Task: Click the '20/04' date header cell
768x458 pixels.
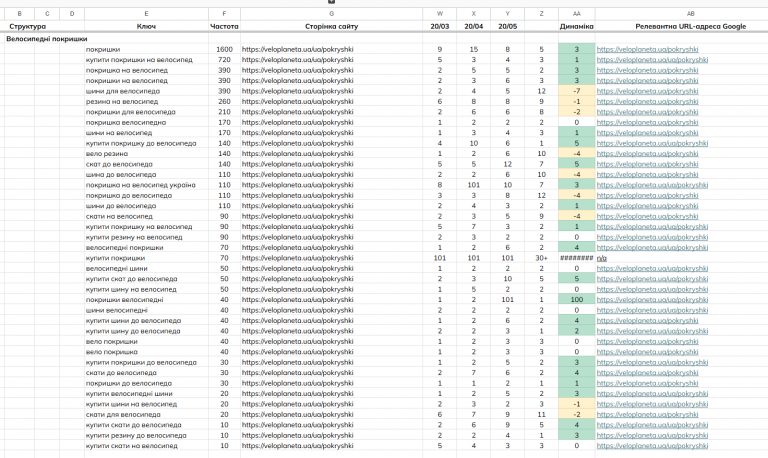Action: (474, 26)
